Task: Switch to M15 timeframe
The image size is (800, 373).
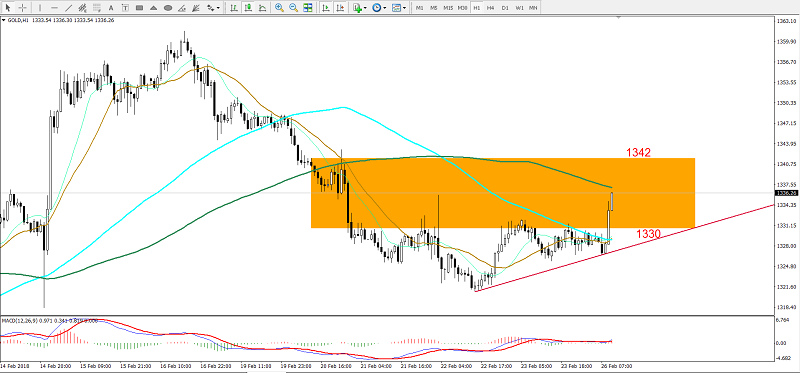Action: click(x=448, y=8)
